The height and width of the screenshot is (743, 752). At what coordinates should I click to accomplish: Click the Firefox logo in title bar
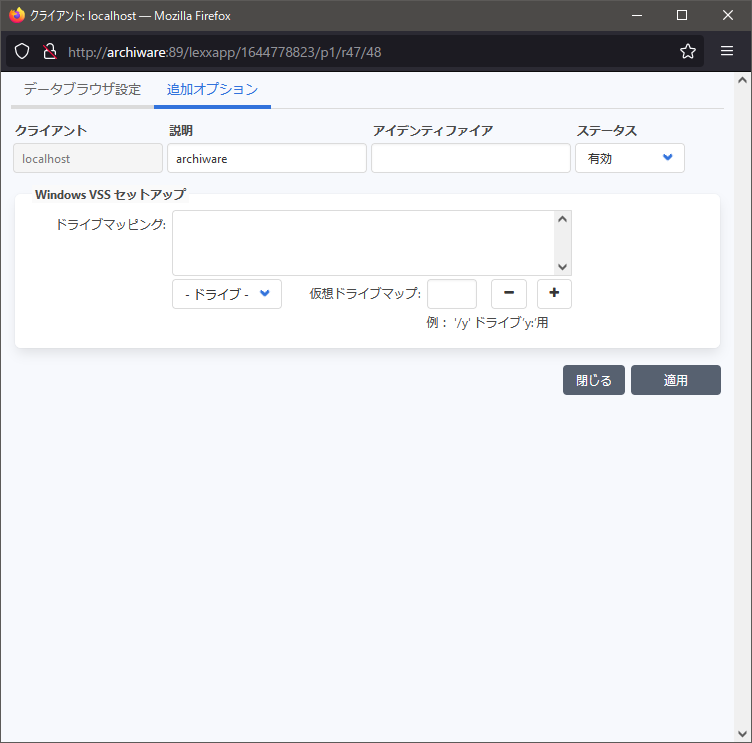tap(16, 16)
